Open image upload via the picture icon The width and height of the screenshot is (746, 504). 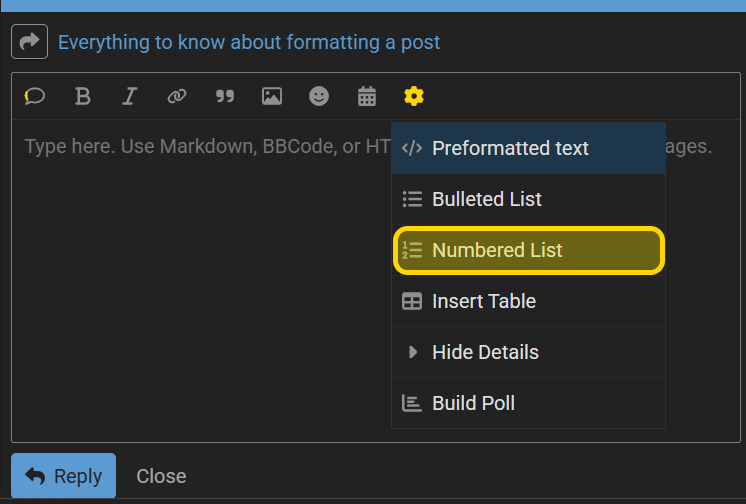272,97
